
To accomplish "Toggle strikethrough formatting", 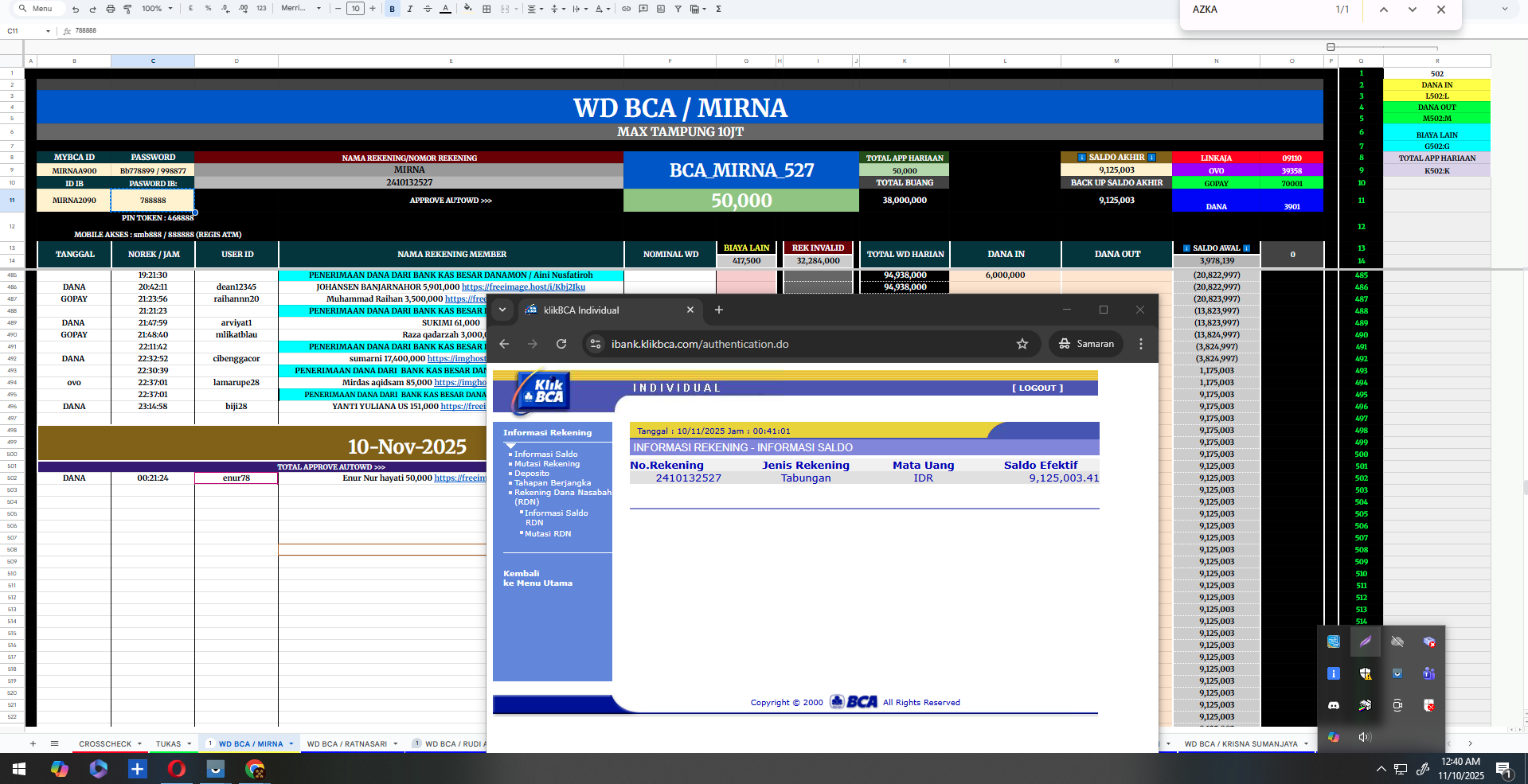I will tap(428, 9).
